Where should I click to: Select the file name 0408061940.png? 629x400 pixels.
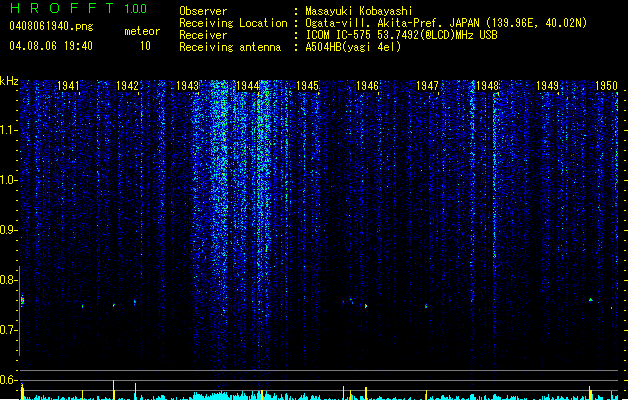click(x=51, y=26)
